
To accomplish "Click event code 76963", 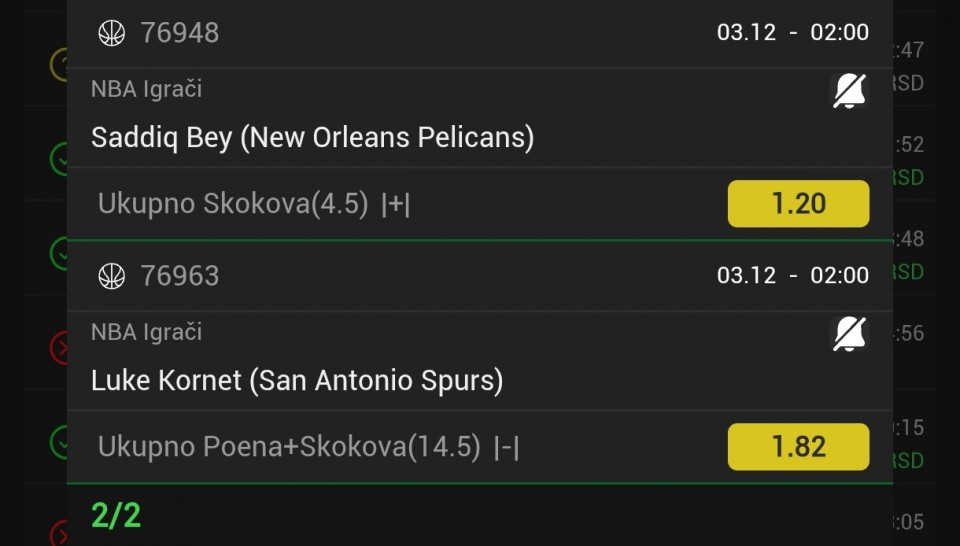I will [180, 276].
